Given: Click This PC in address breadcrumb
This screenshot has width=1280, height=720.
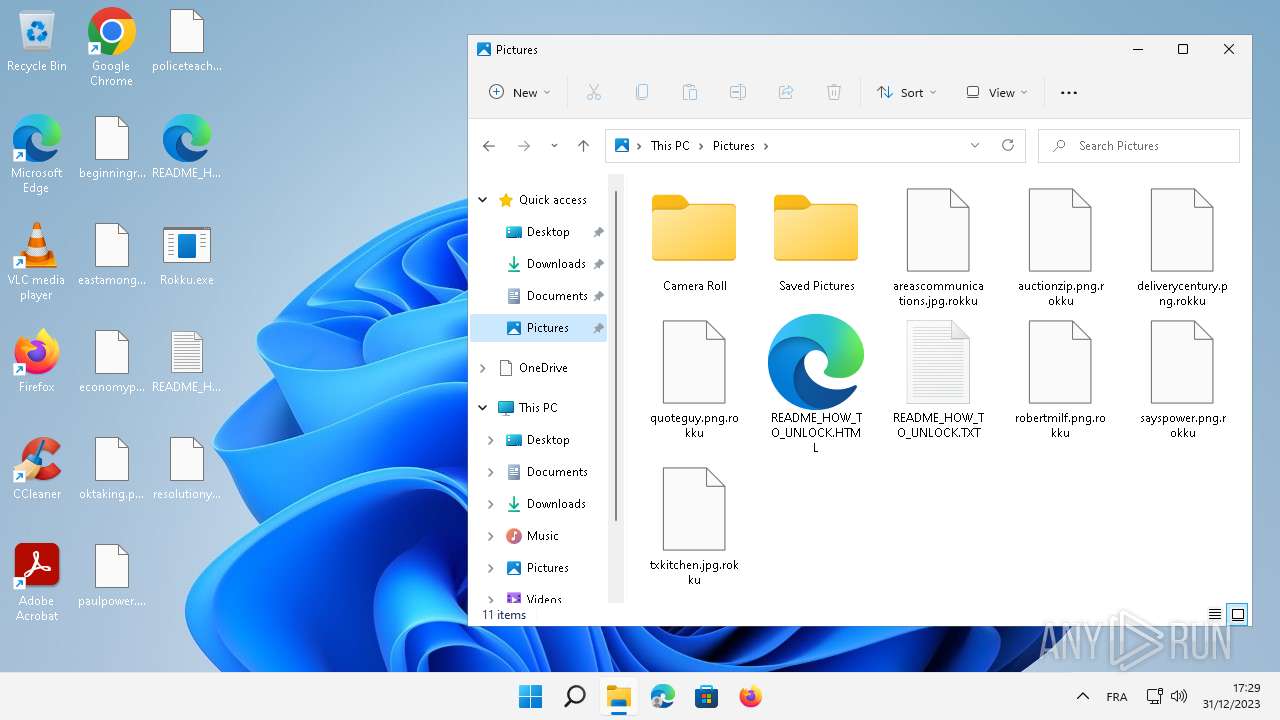Looking at the screenshot, I should (670, 146).
